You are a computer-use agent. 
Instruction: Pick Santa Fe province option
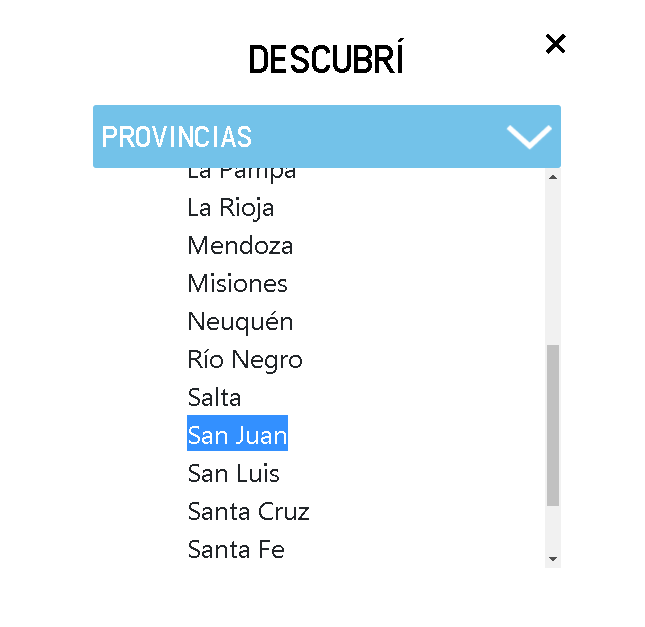236,550
